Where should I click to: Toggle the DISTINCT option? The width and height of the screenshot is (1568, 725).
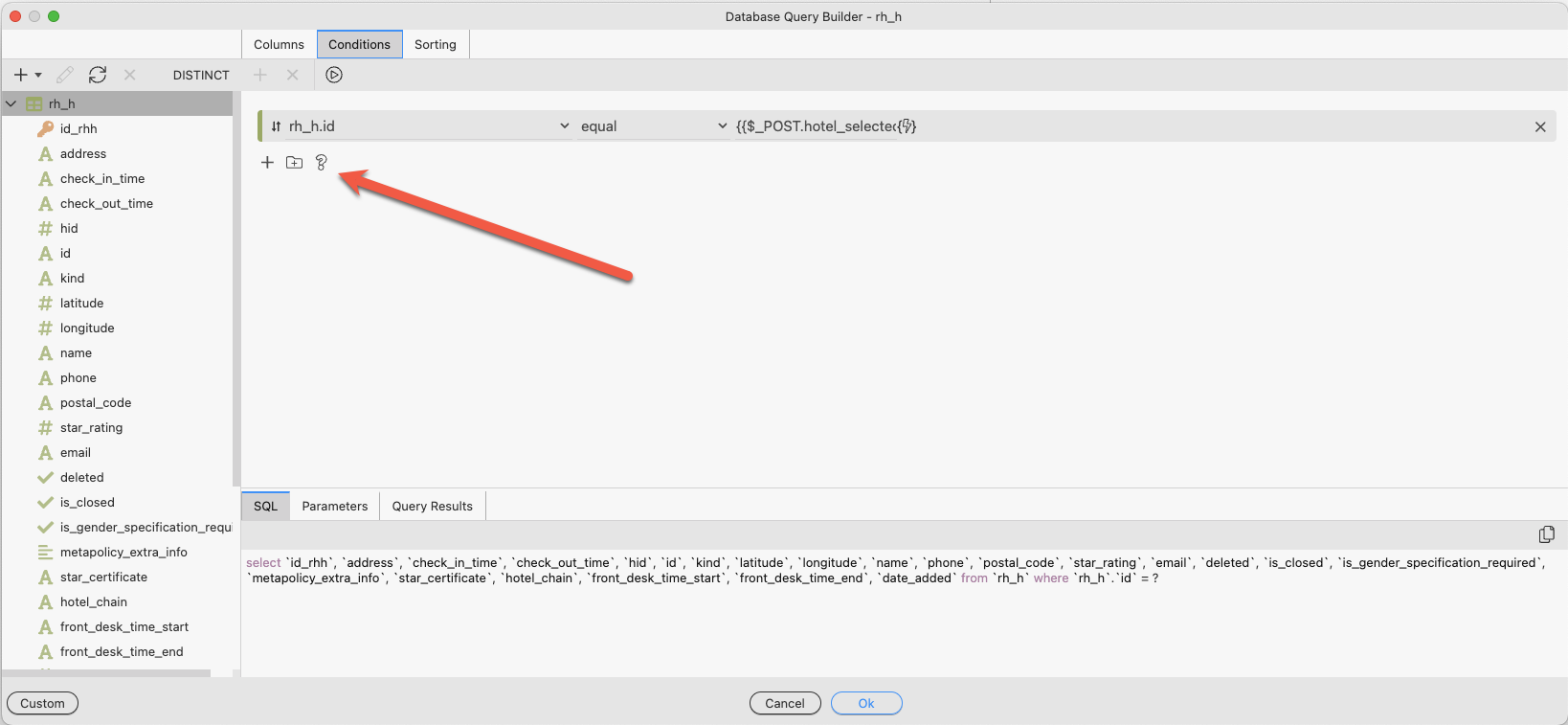click(201, 75)
